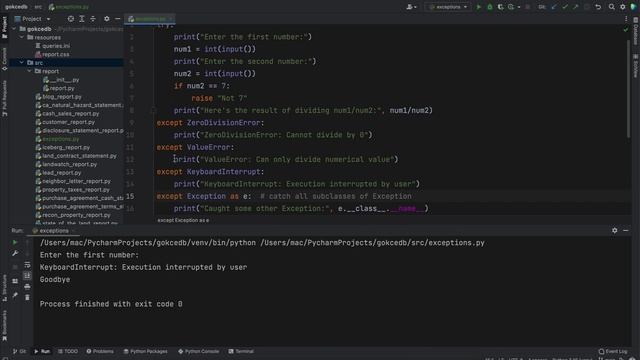Collapse the gokcedb root folder
640x360 pixels.
pyautogui.click(x=14, y=29)
